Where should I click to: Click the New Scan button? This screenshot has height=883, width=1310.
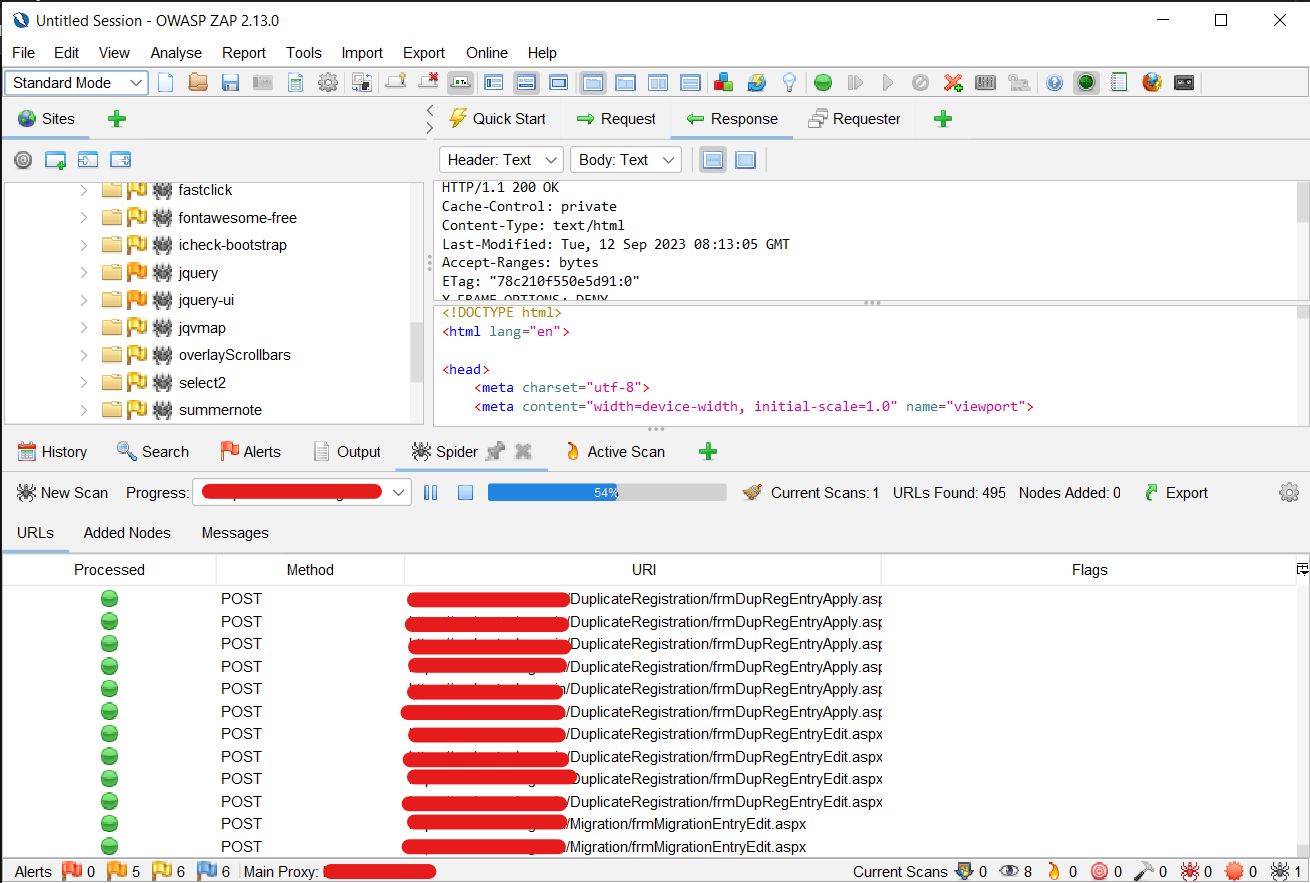click(62, 493)
